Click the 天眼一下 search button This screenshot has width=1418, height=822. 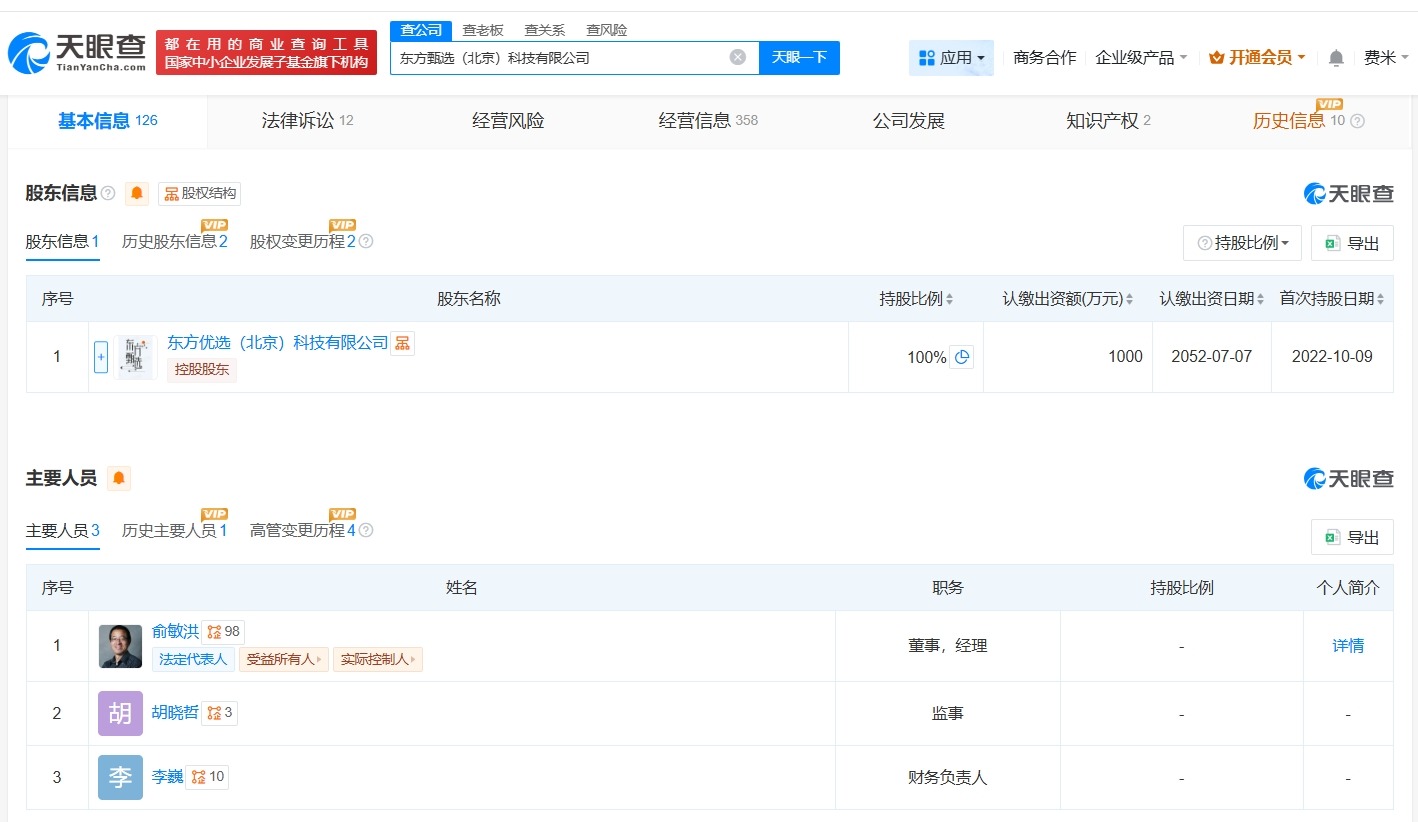click(x=800, y=57)
